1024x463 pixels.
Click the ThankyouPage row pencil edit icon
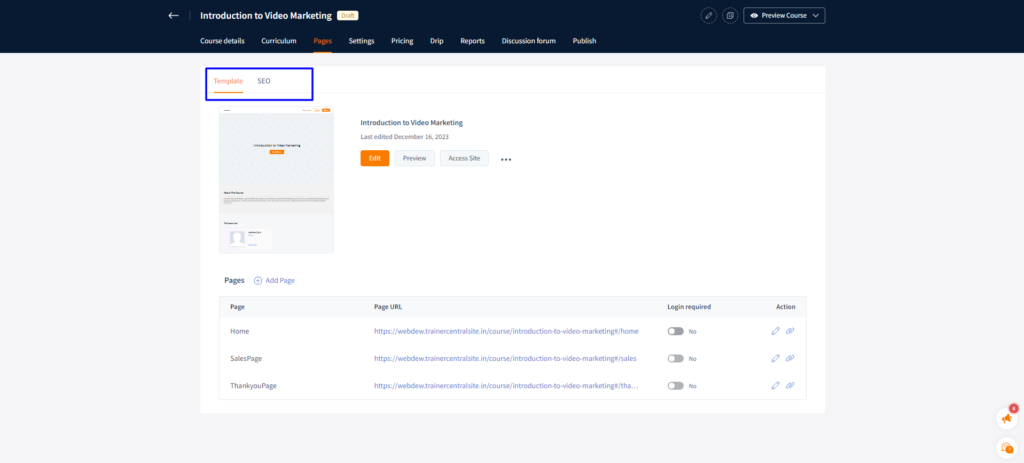(x=775, y=385)
